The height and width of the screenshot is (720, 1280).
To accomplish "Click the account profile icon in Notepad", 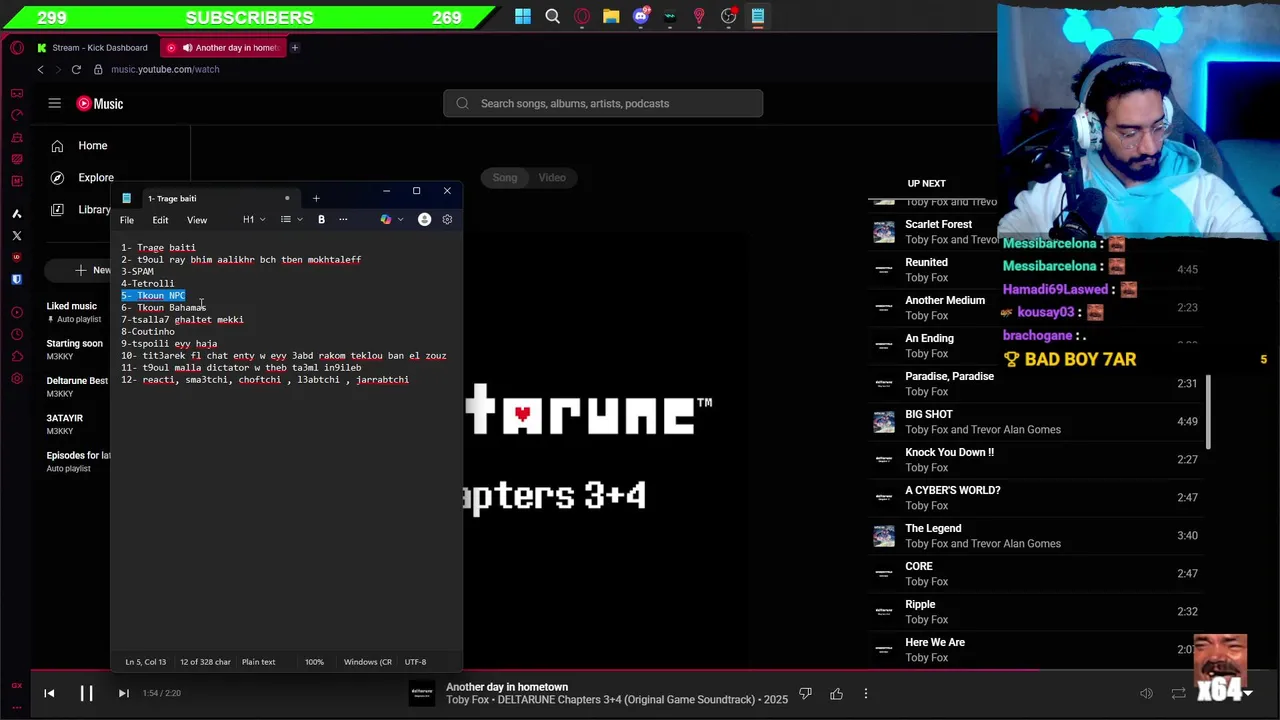I will [x=424, y=220].
